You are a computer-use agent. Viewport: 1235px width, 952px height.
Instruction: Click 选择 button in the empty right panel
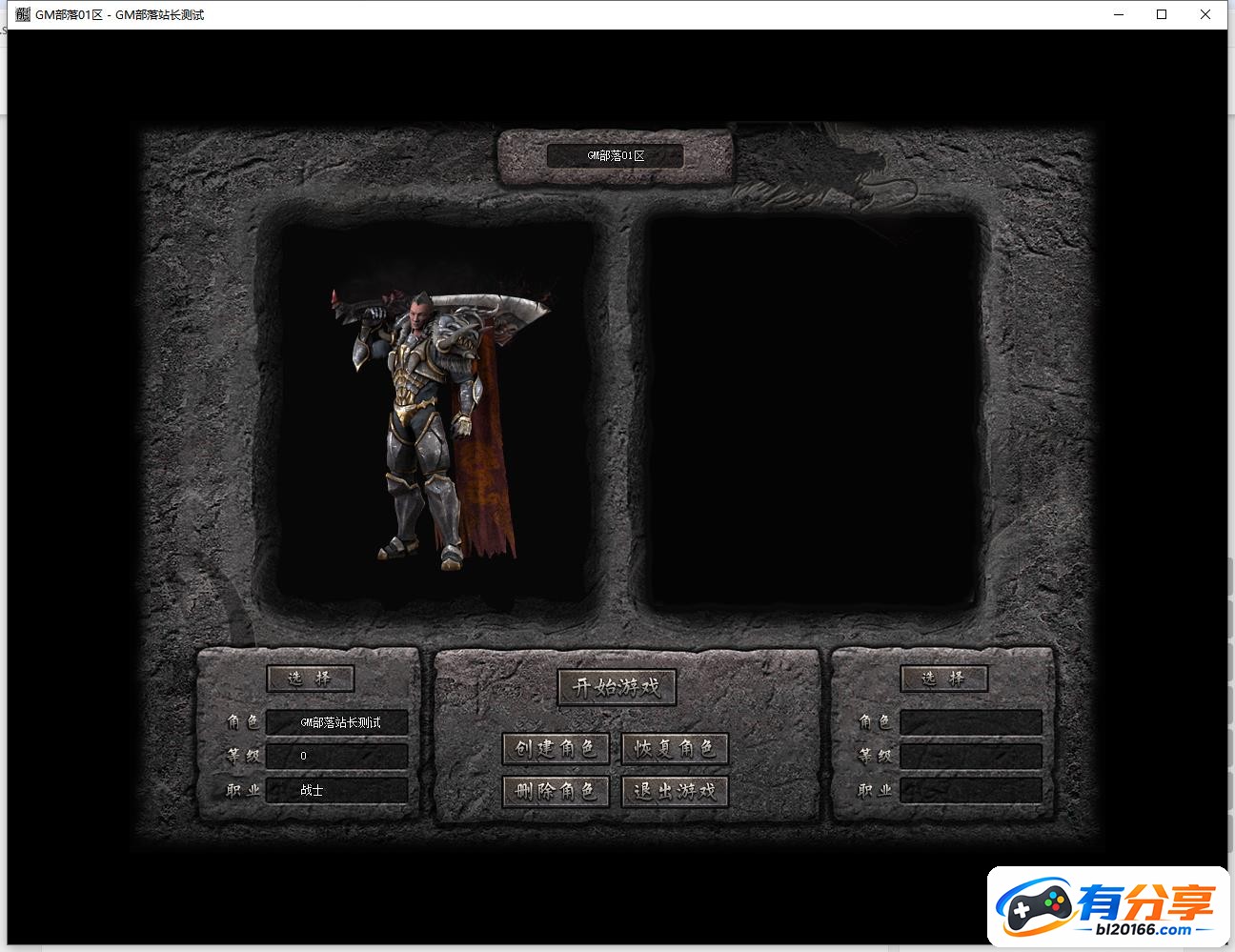click(x=943, y=679)
